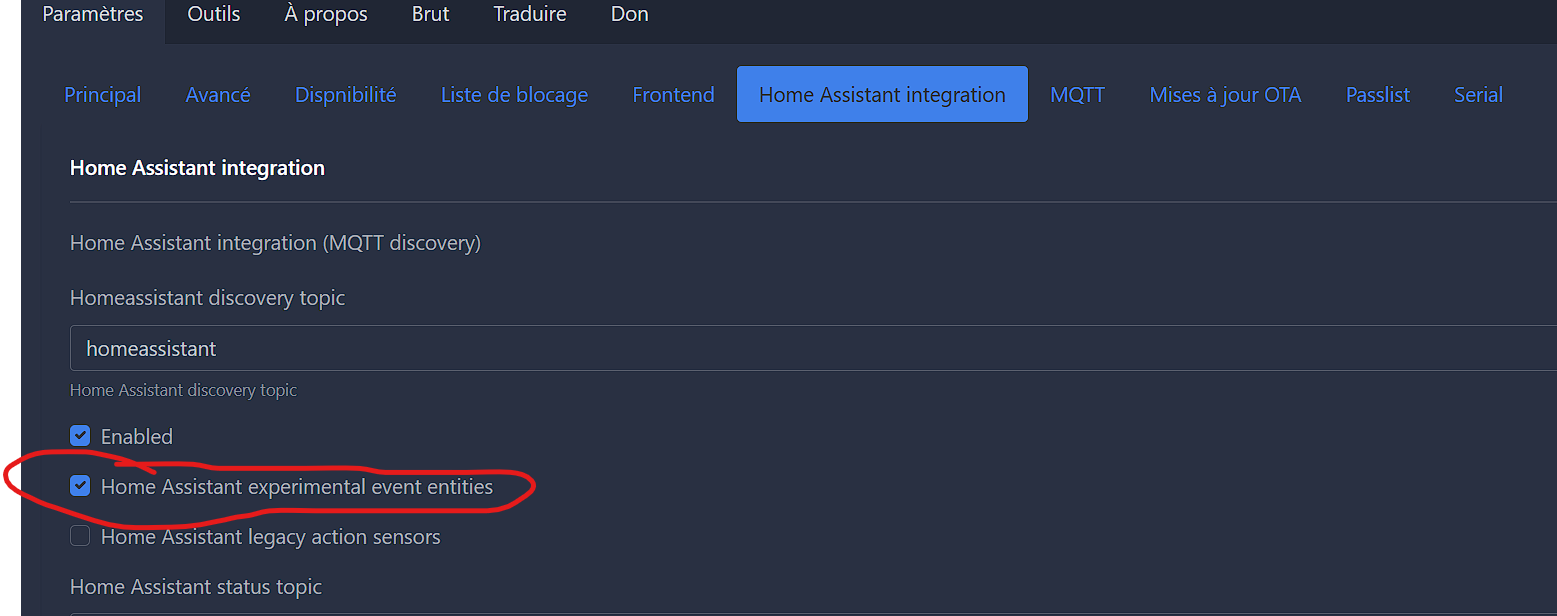Image resolution: width=1557 pixels, height=616 pixels.
Task: Click the Homeassistant discovery topic input field
Action: click(800, 349)
